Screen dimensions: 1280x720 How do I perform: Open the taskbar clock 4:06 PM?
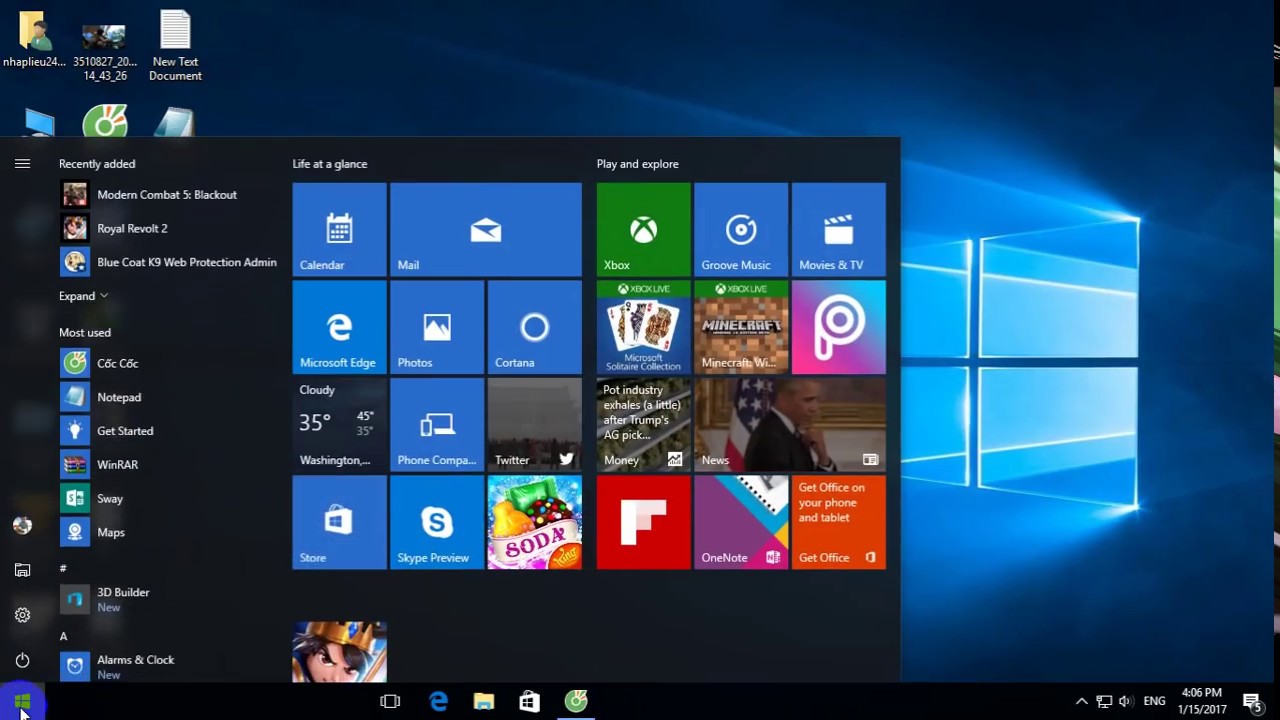tap(1202, 701)
